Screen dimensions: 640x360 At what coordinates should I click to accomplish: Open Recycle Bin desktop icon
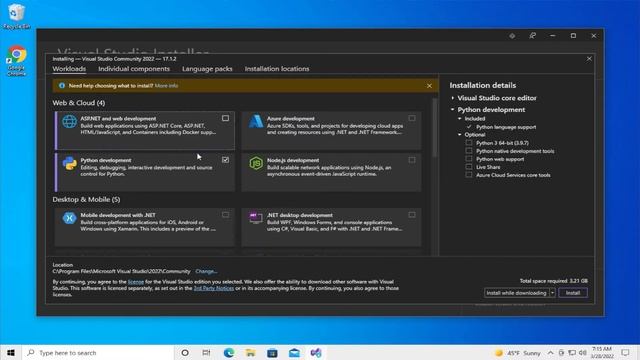coord(16,16)
